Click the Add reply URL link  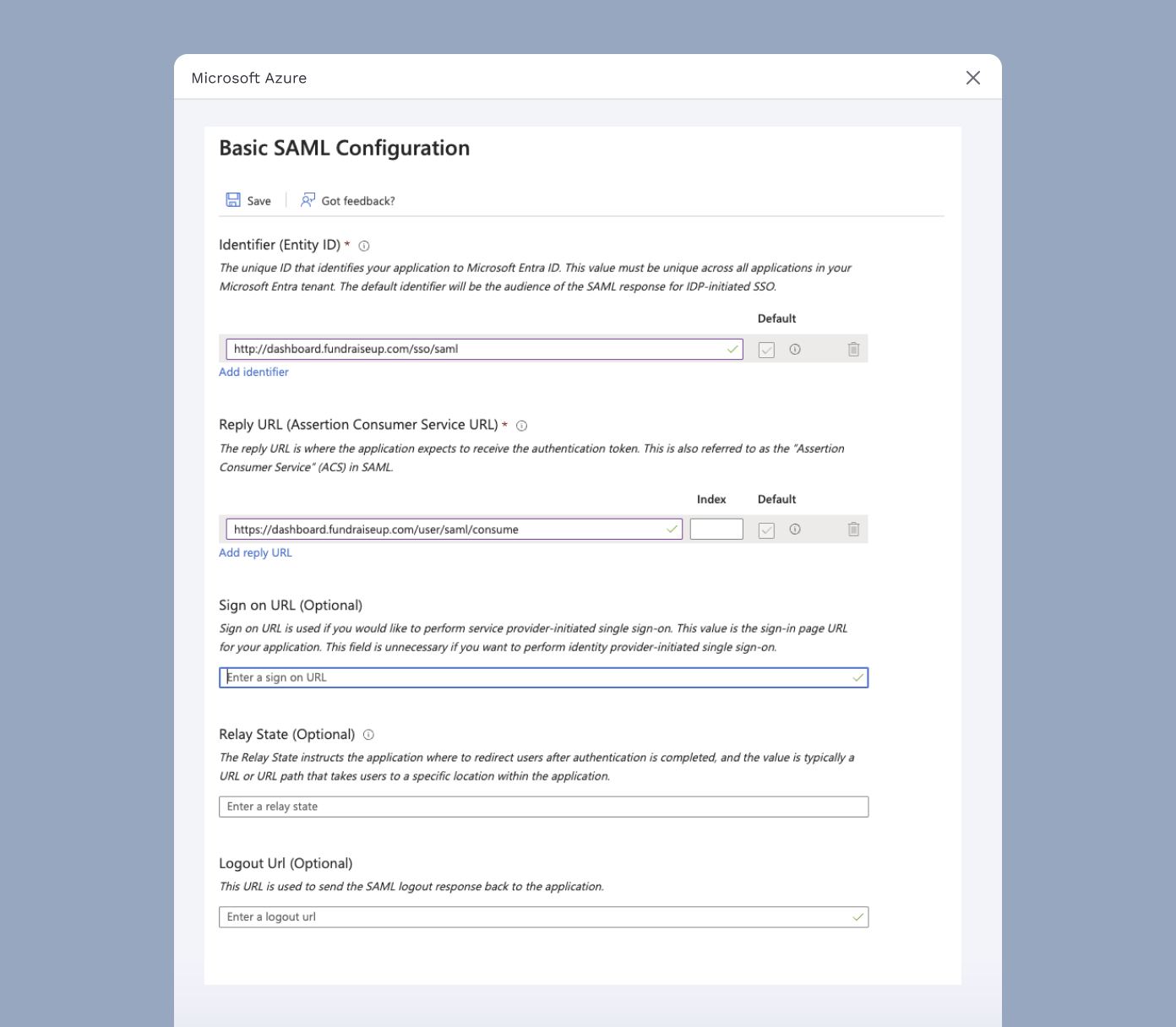point(255,552)
